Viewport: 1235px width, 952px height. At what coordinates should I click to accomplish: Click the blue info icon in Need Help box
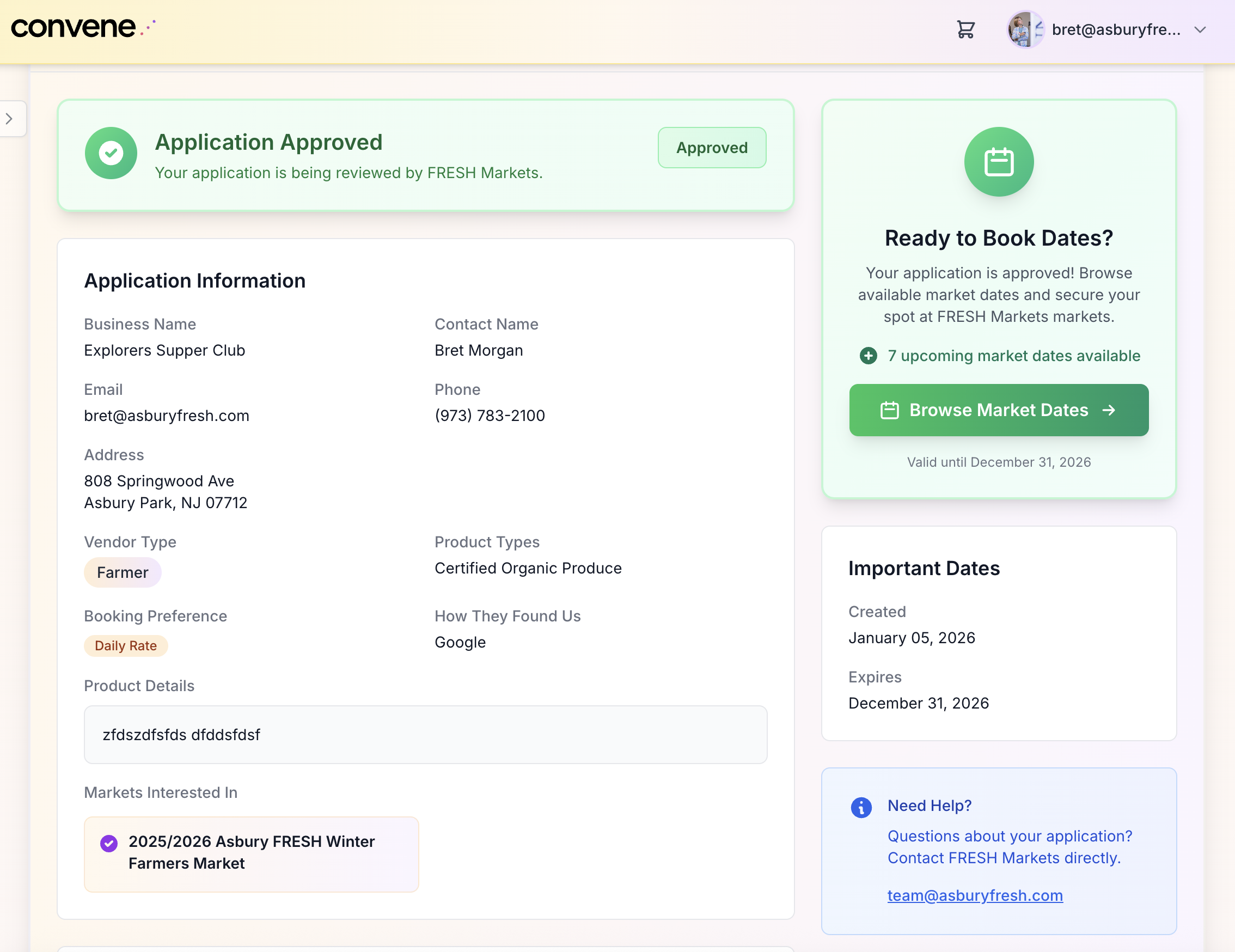[861, 808]
